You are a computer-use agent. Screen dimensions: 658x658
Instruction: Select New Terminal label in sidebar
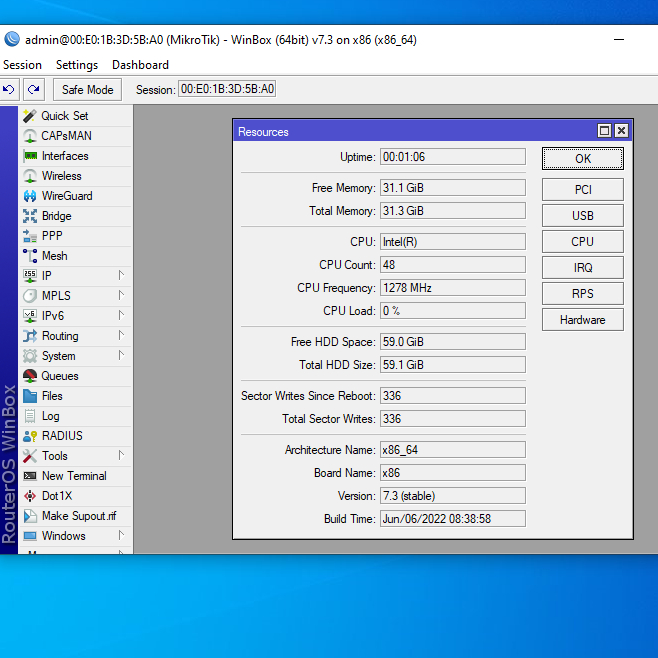click(74, 476)
